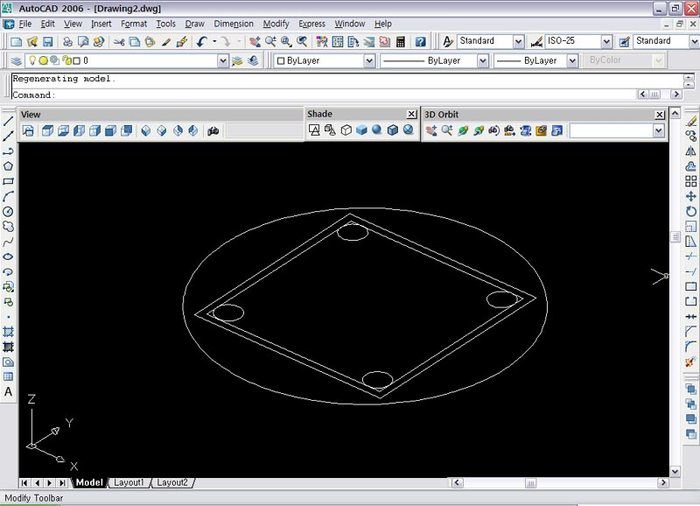Open the ISO-25 dimension style dropdown

(606, 42)
